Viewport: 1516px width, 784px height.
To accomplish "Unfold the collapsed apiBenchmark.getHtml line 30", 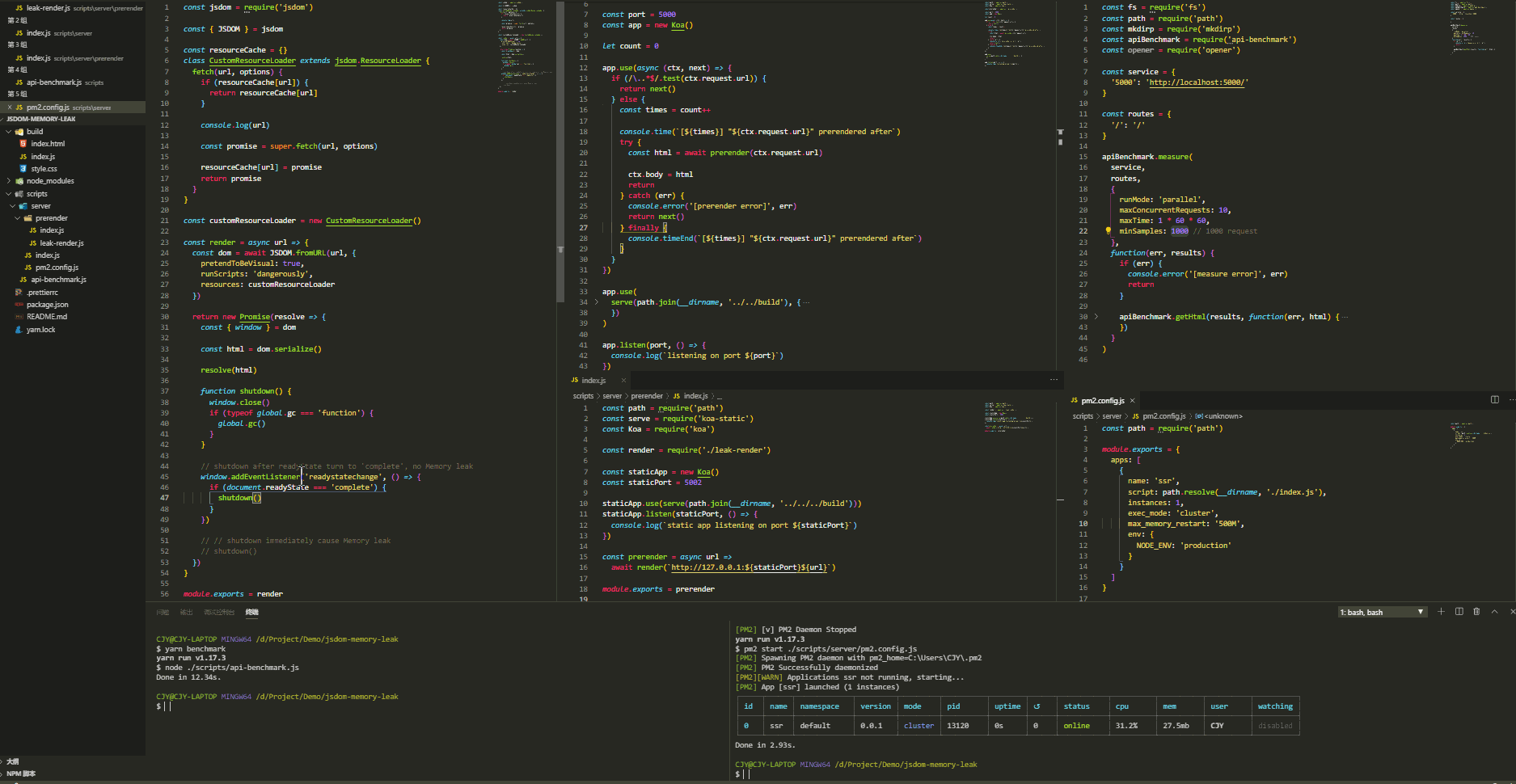I will 1096,317.
